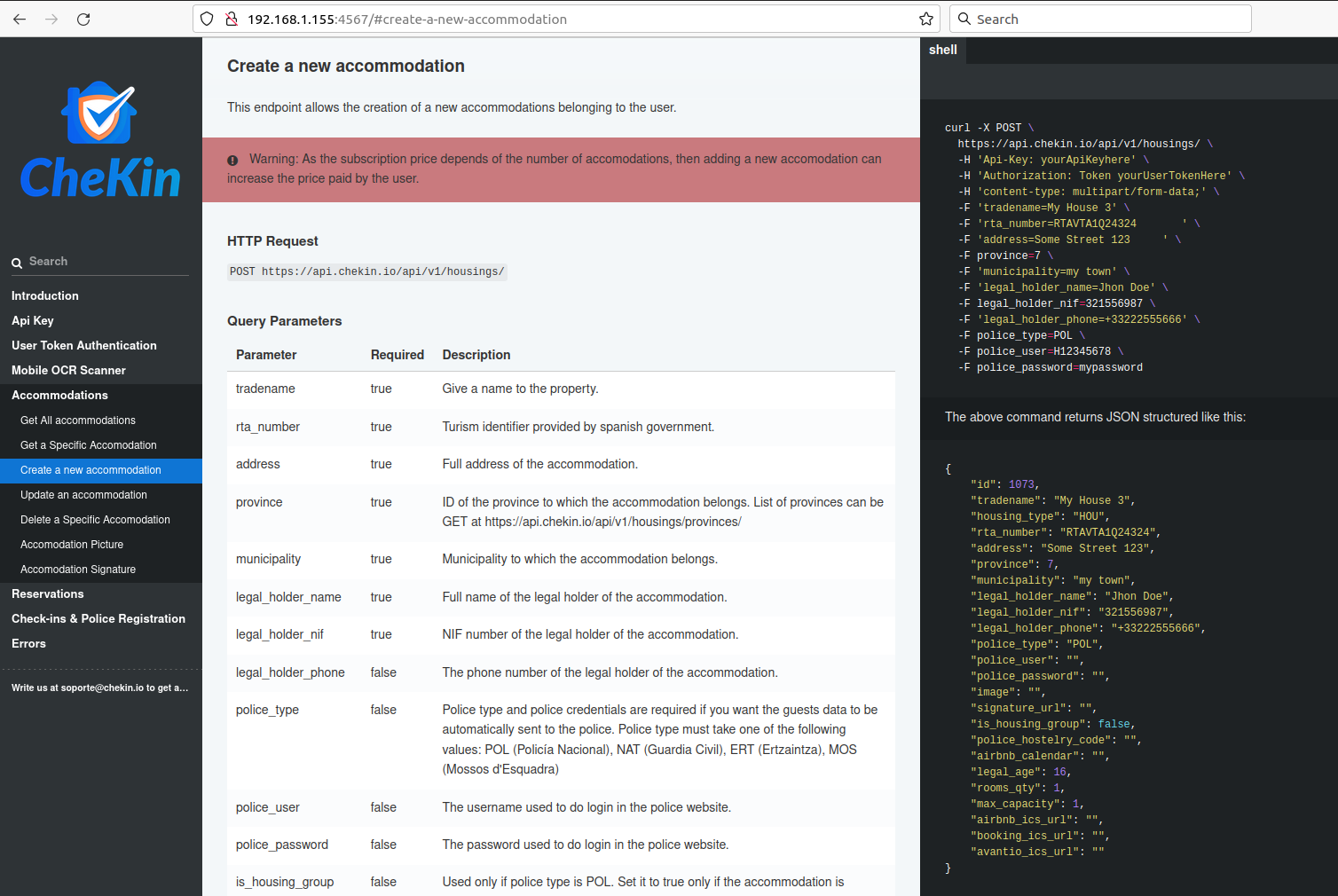The height and width of the screenshot is (896, 1338).
Task: Reload the page with refresh icon
Action: [x=83, y=19]
